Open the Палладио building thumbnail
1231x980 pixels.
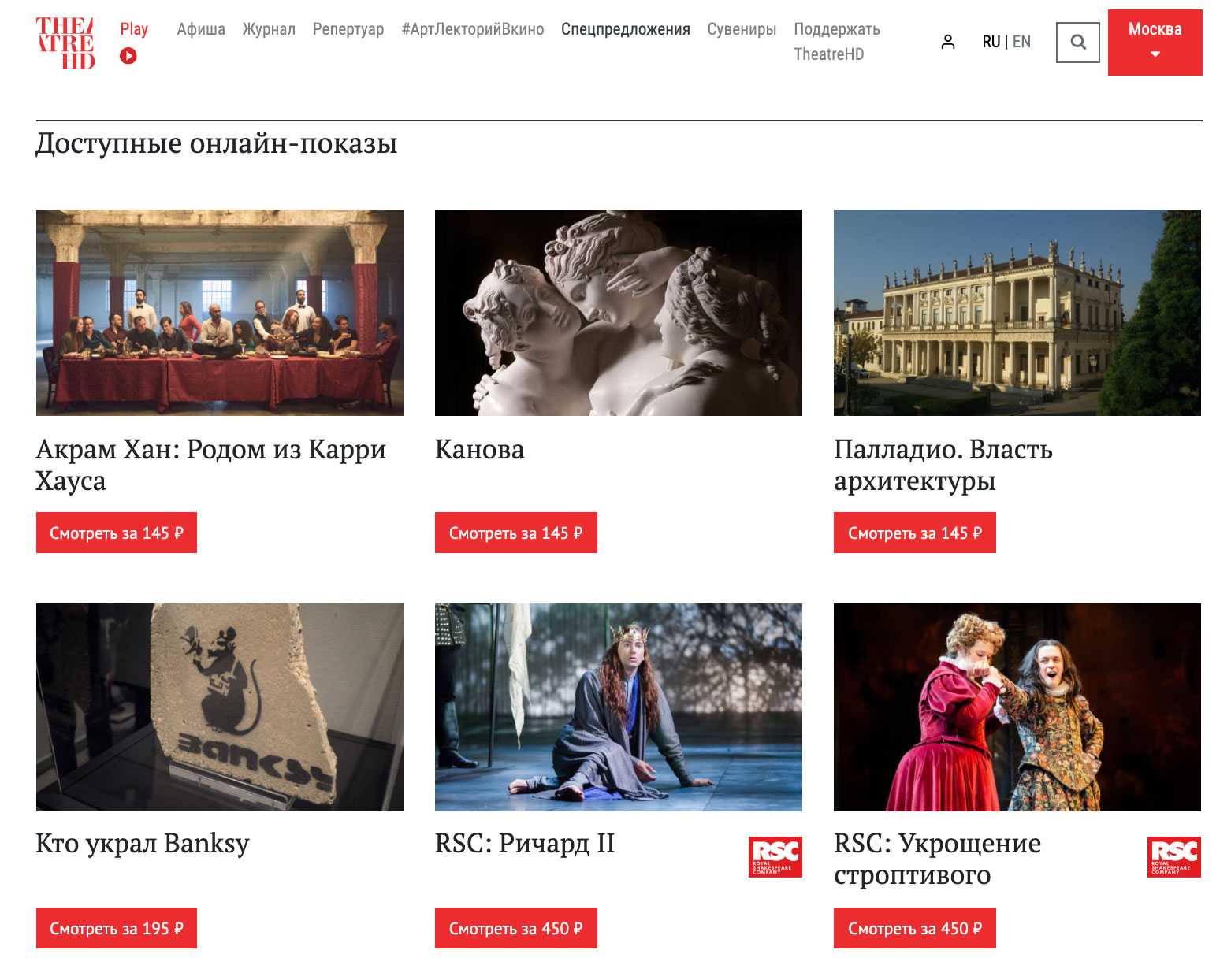pos(1017,313)
